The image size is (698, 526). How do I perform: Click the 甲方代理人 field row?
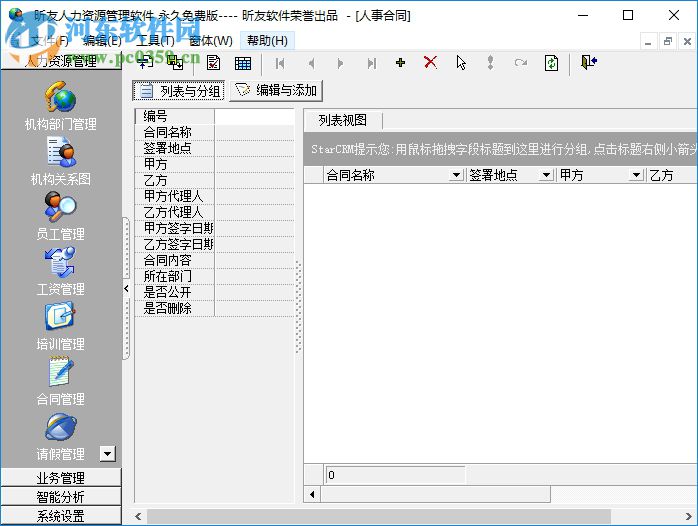click(215, 196)
